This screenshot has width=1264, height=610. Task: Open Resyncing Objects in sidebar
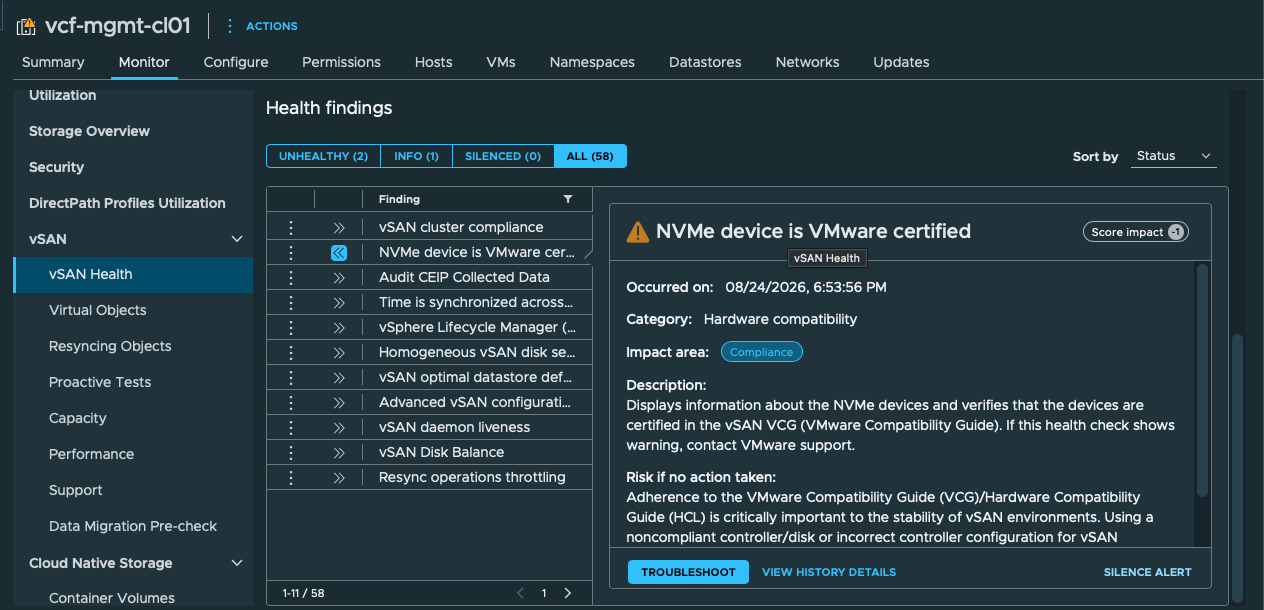(110, 346)
